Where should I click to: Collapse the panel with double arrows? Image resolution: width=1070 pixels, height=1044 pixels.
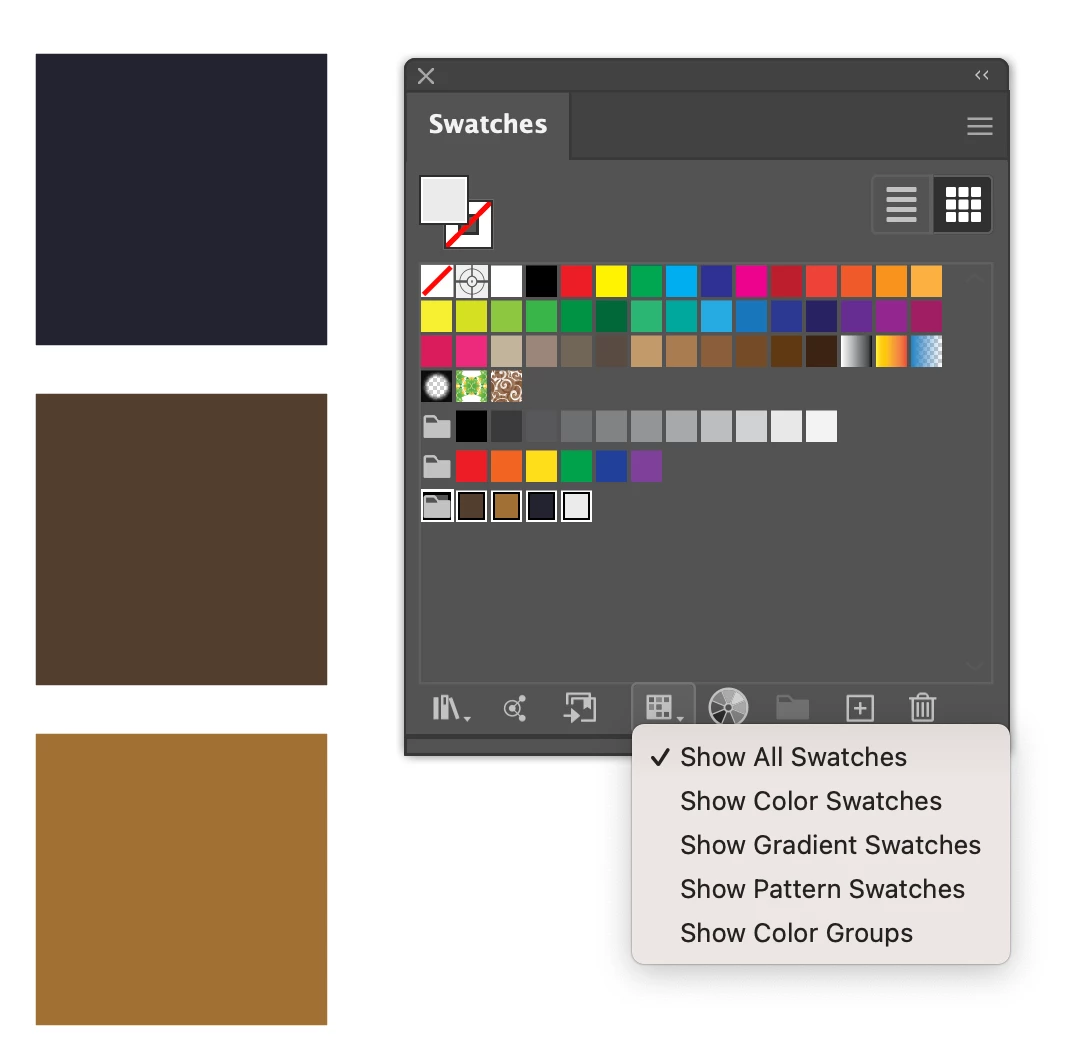[981, 75]
